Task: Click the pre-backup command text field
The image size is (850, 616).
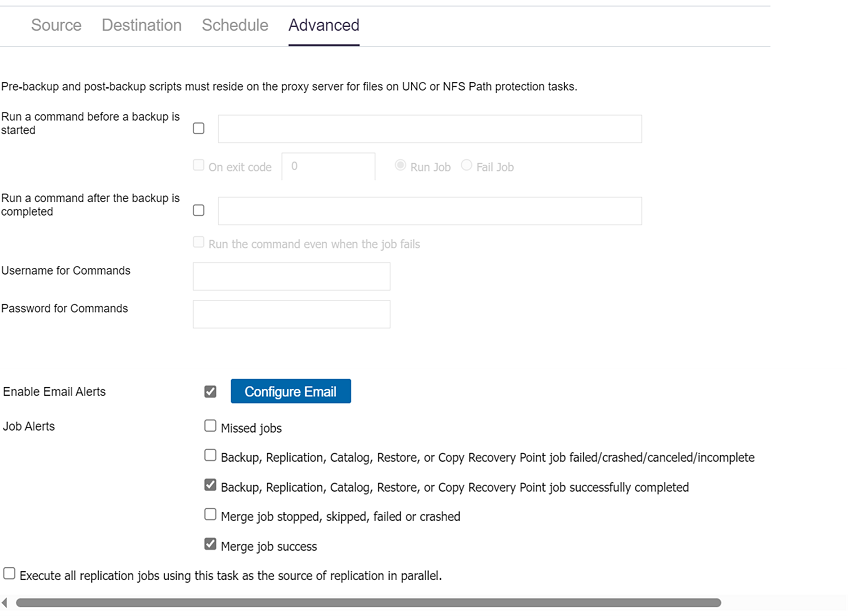Action: pos(429,129)
